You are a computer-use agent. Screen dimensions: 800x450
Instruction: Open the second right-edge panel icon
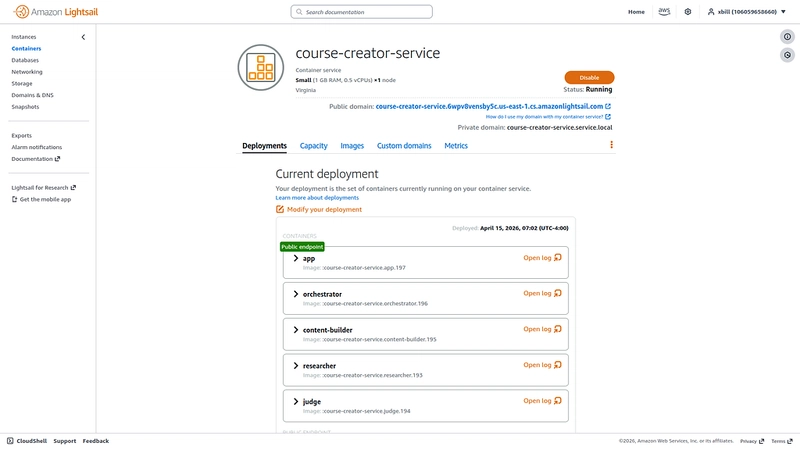click(x=787, y=55)
